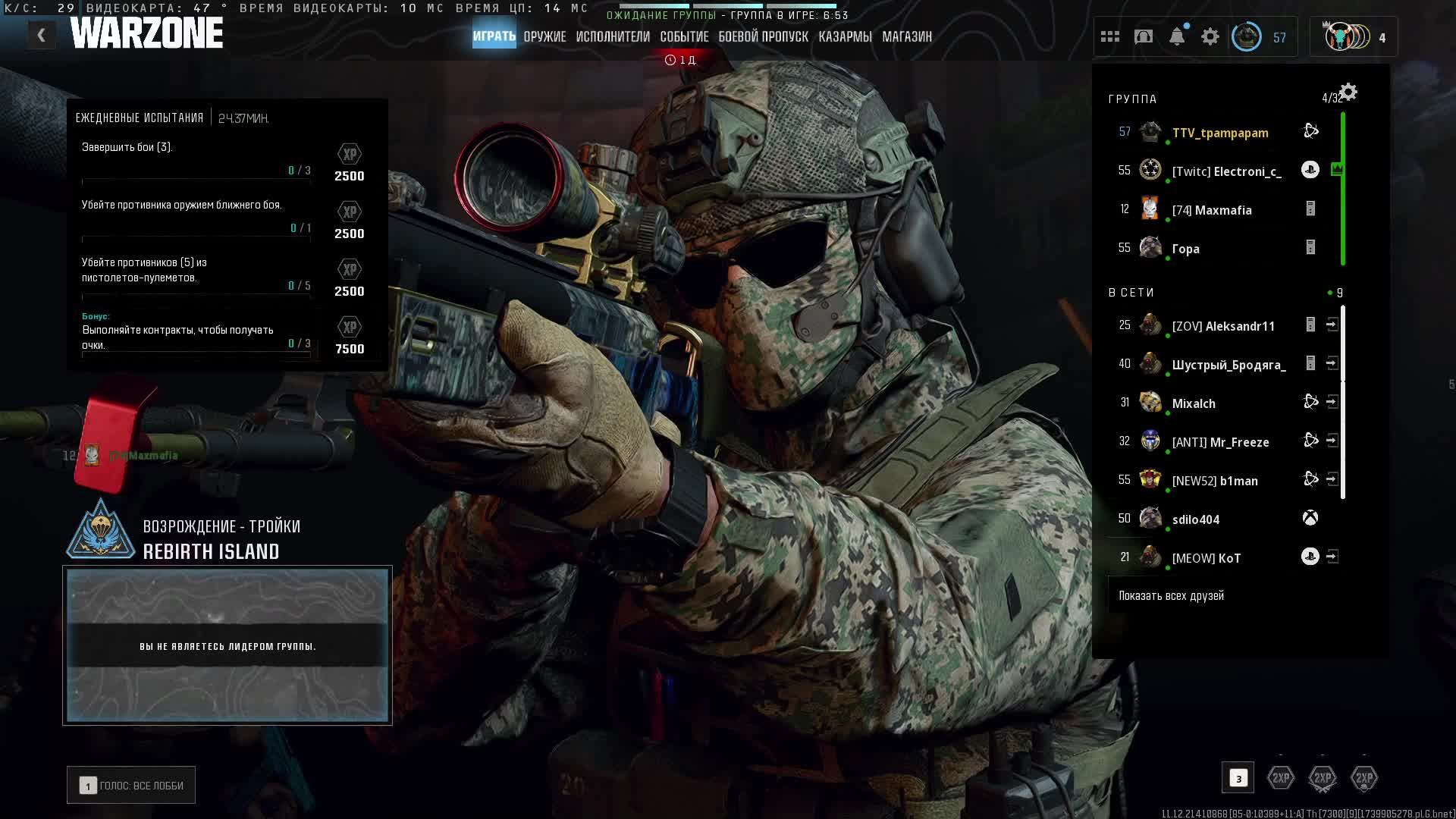Screen dimensions: 1456x819
Task: Click the friends list scrollbar
Action: pos(1343,402)
